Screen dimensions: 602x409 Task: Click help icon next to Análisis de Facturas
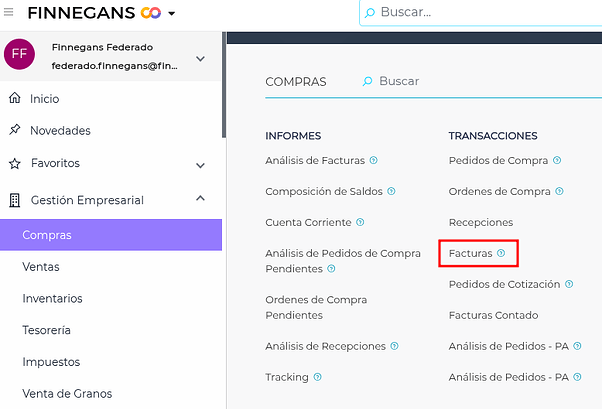[x=373, y=160]
